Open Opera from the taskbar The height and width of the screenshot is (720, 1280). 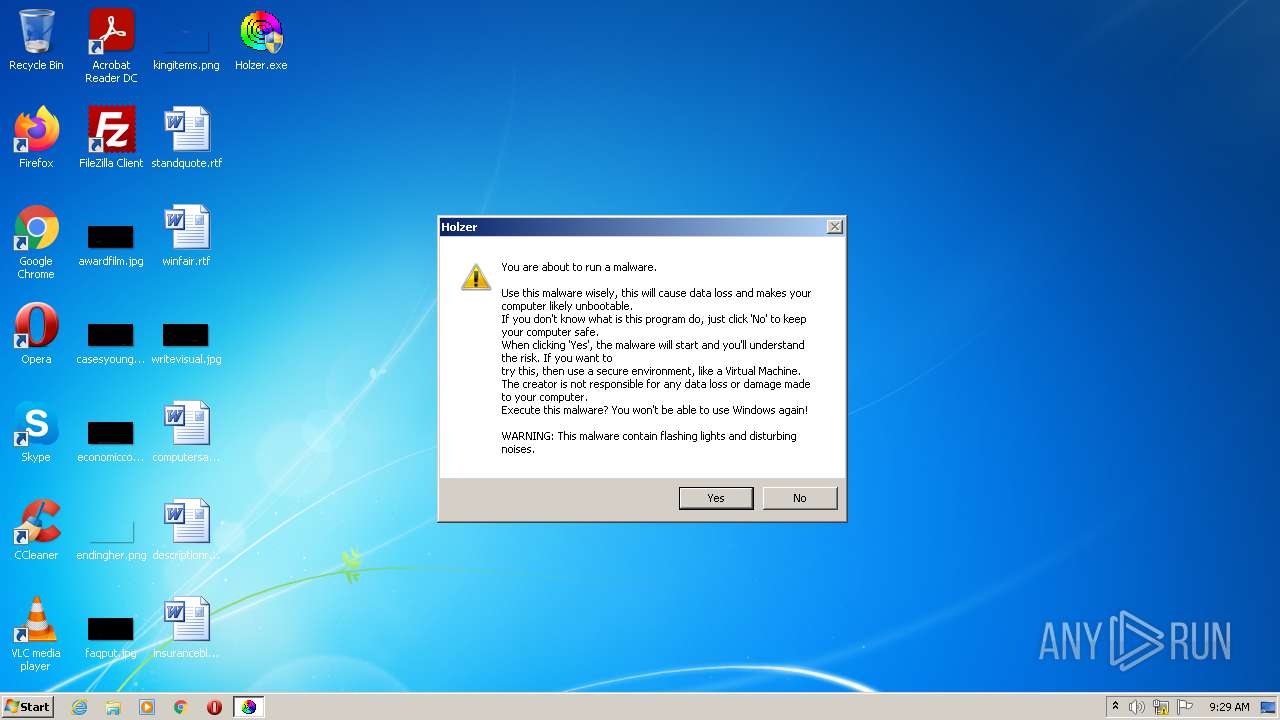coord(214,707)
